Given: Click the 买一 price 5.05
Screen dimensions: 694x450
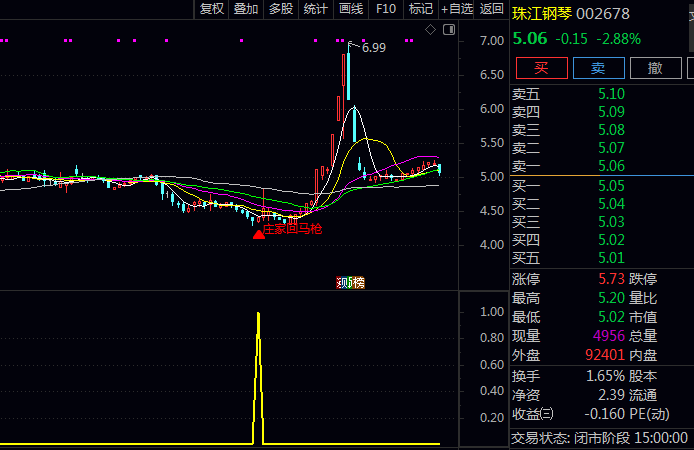Looking at the screenshot, I should (x=611, y=186).
